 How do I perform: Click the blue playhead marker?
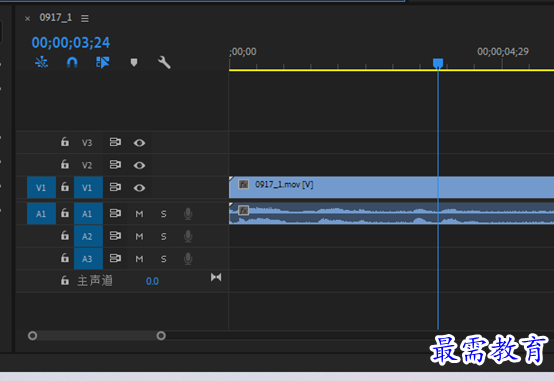coord(438,63)
